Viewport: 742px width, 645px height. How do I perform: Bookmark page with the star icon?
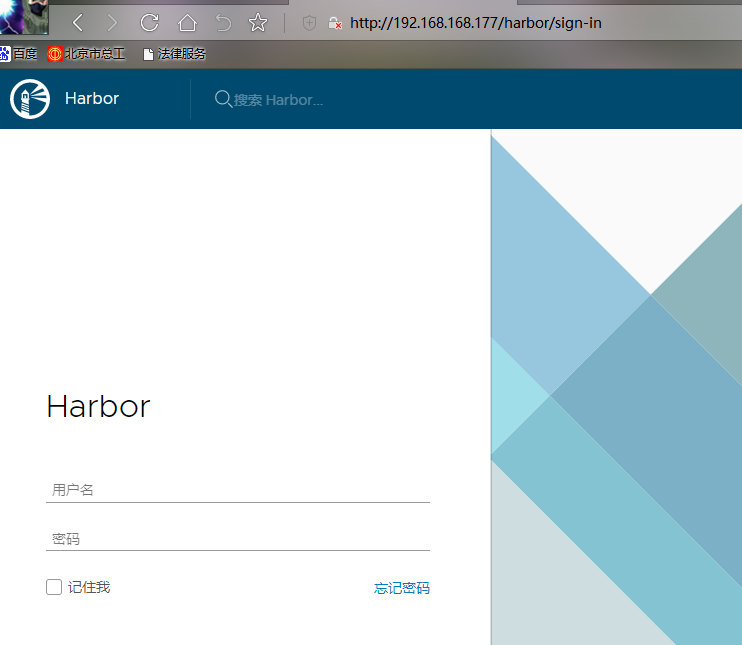point(258,23)
